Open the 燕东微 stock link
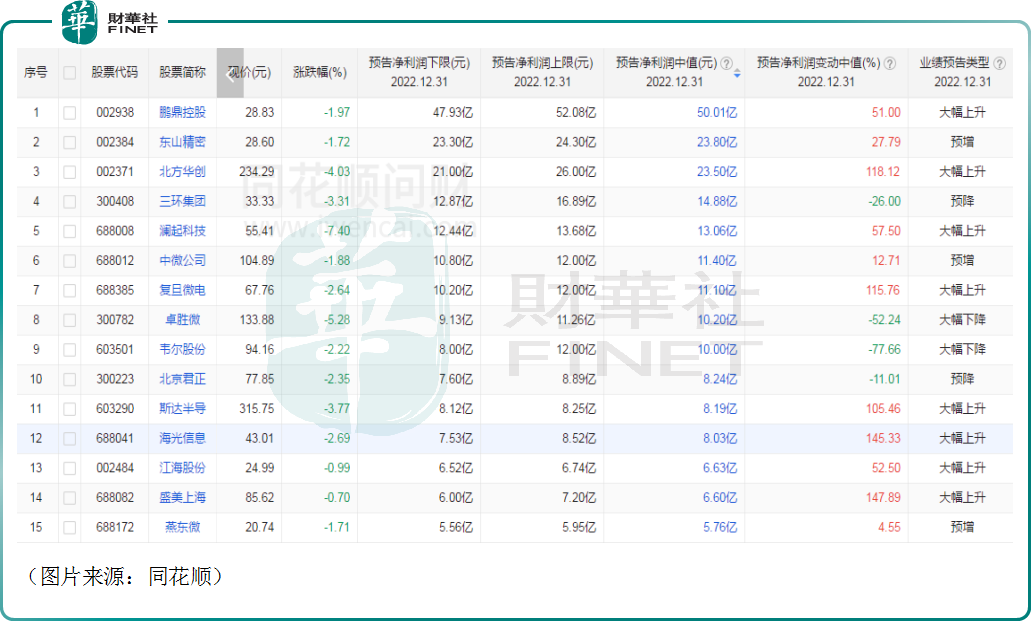The image size is (1031, 641). pos(182,527)
